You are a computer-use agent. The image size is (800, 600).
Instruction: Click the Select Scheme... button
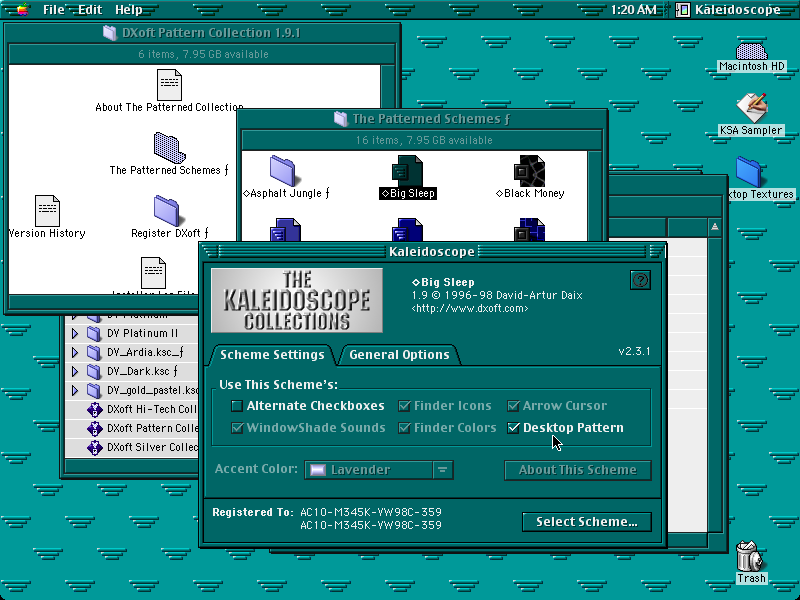587,522
